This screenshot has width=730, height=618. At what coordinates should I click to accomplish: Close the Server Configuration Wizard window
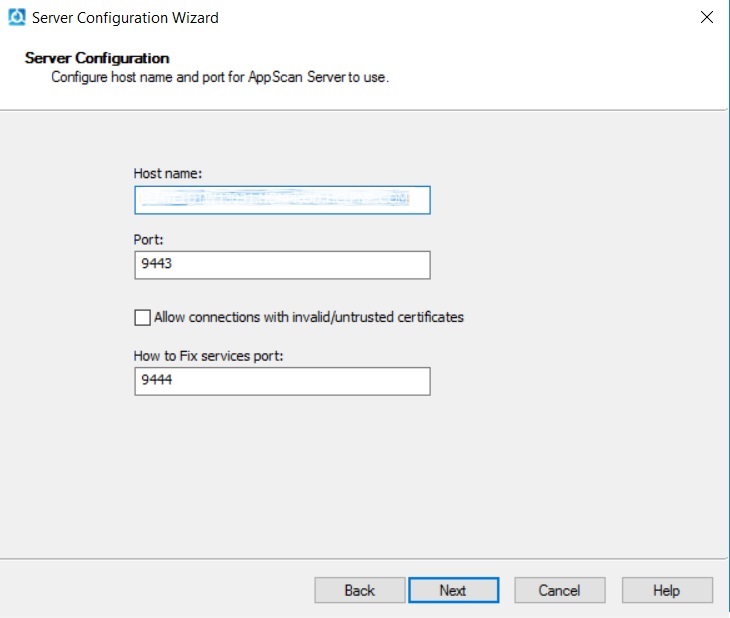point(707,17)
